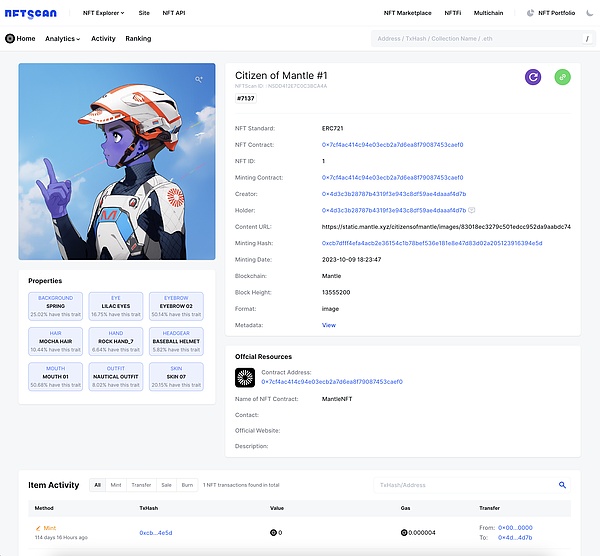Screen dimensions: 600x556
Task: Click the Item Activity search magnifier icon
Action: pos(562,485)
